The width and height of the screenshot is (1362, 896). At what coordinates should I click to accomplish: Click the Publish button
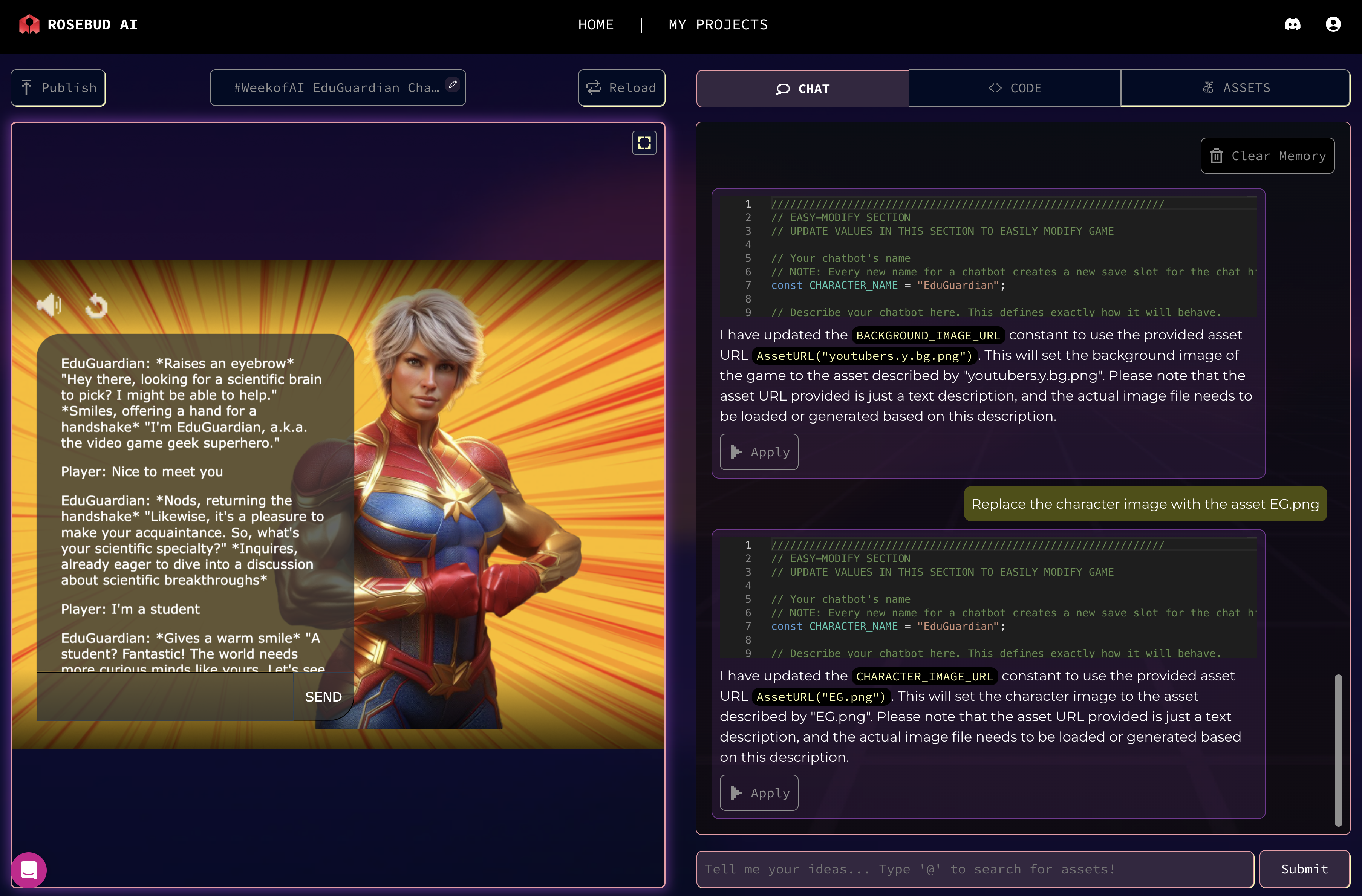58,88
